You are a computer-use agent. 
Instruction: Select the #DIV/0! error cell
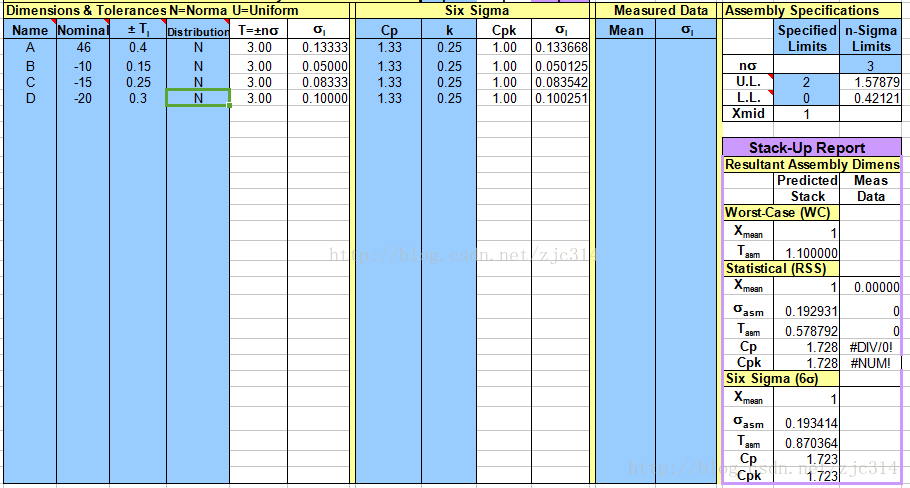[x=871, y=347]
